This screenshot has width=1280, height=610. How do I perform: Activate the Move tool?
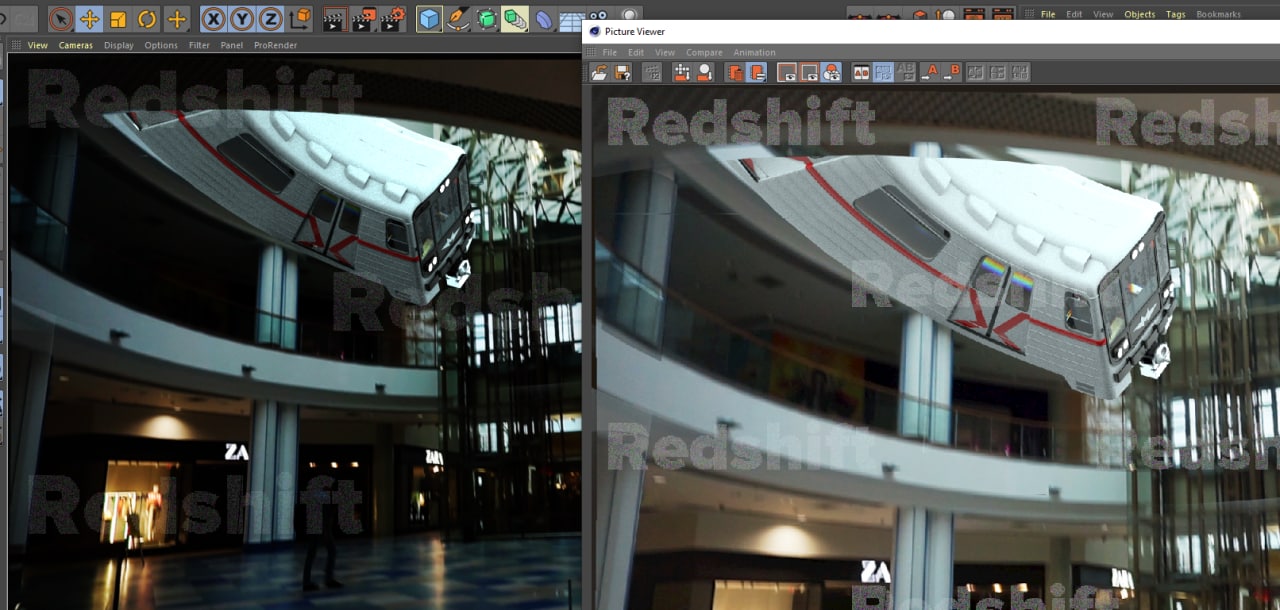[x=90, y=19]
